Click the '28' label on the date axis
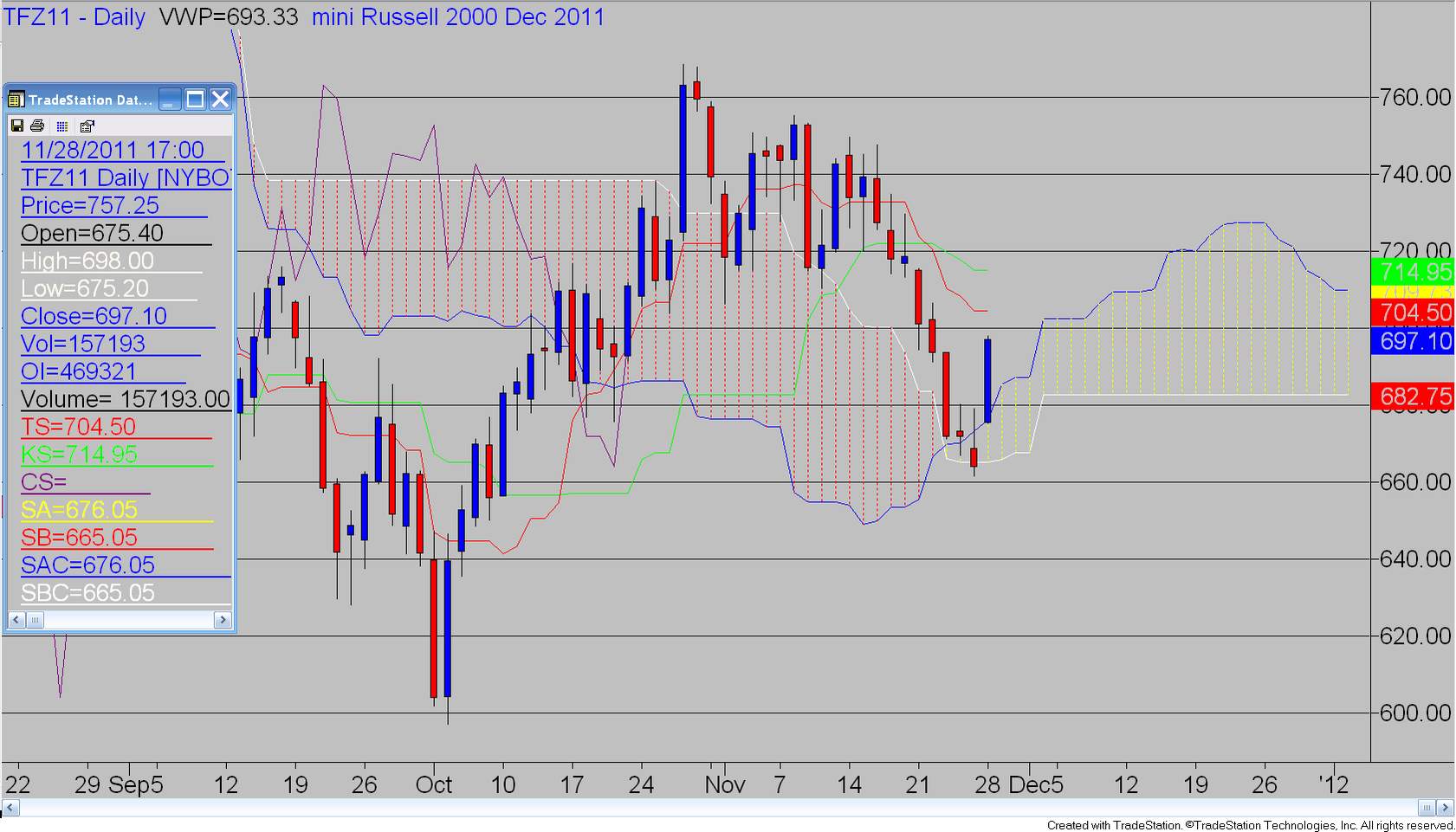The image size is (1456, 832). click(987, 785)
